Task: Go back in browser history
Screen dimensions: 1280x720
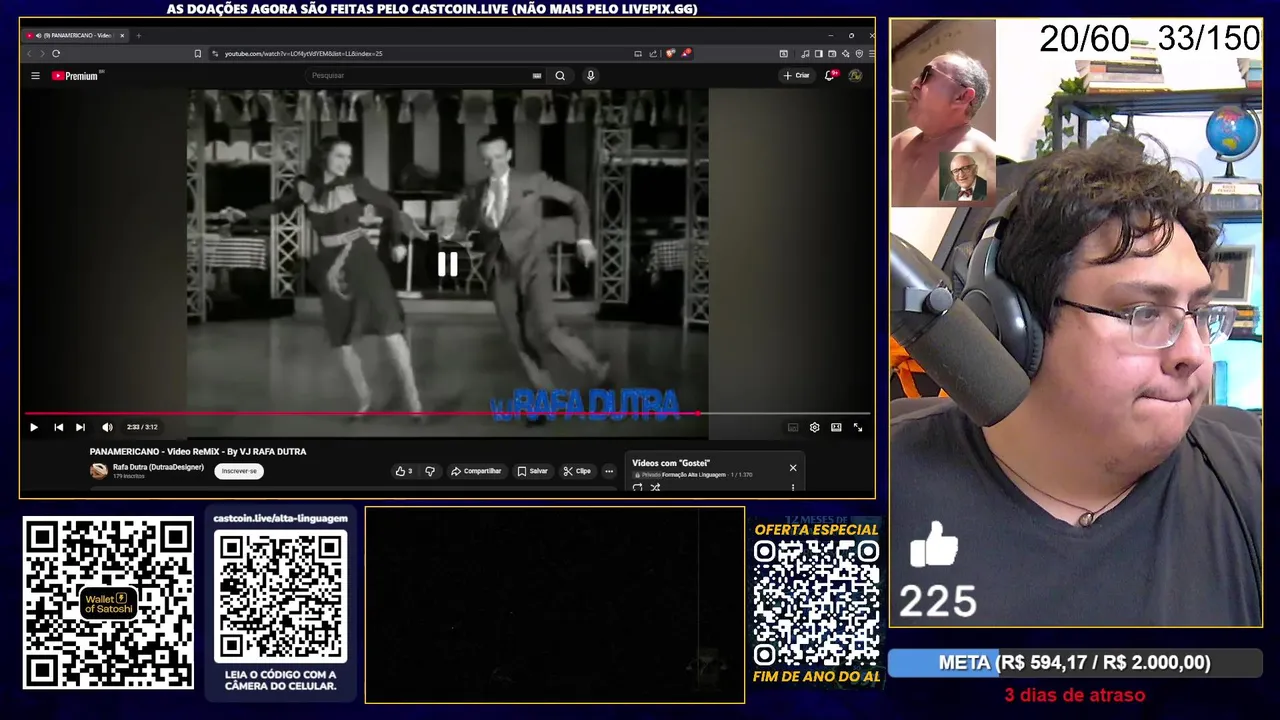Action: 28,54
